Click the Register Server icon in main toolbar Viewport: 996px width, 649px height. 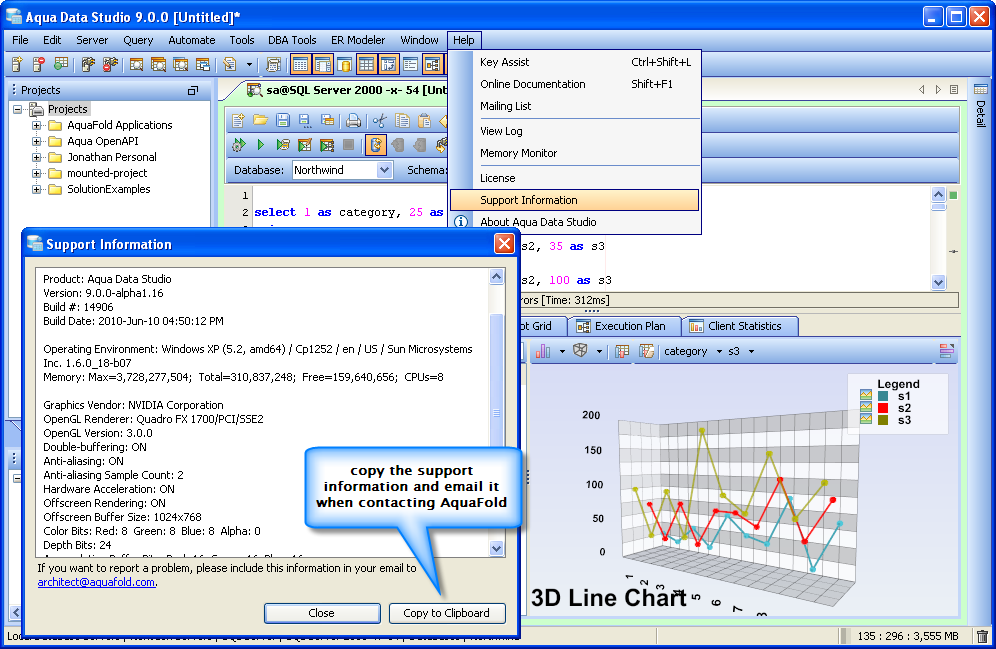pyautogui.click(x=17, y=64)
